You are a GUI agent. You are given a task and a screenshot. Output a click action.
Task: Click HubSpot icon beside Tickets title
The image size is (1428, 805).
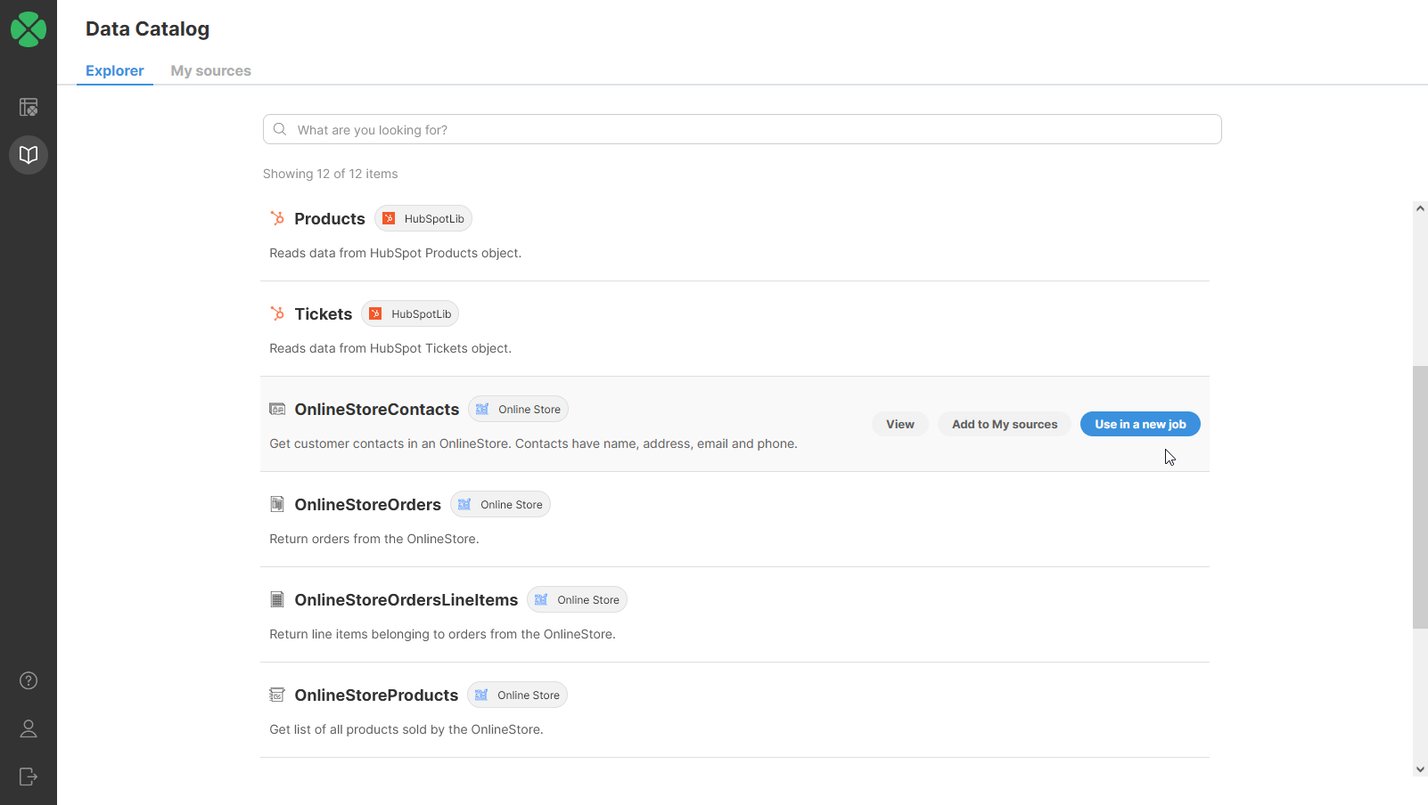[x=278, y=314]
